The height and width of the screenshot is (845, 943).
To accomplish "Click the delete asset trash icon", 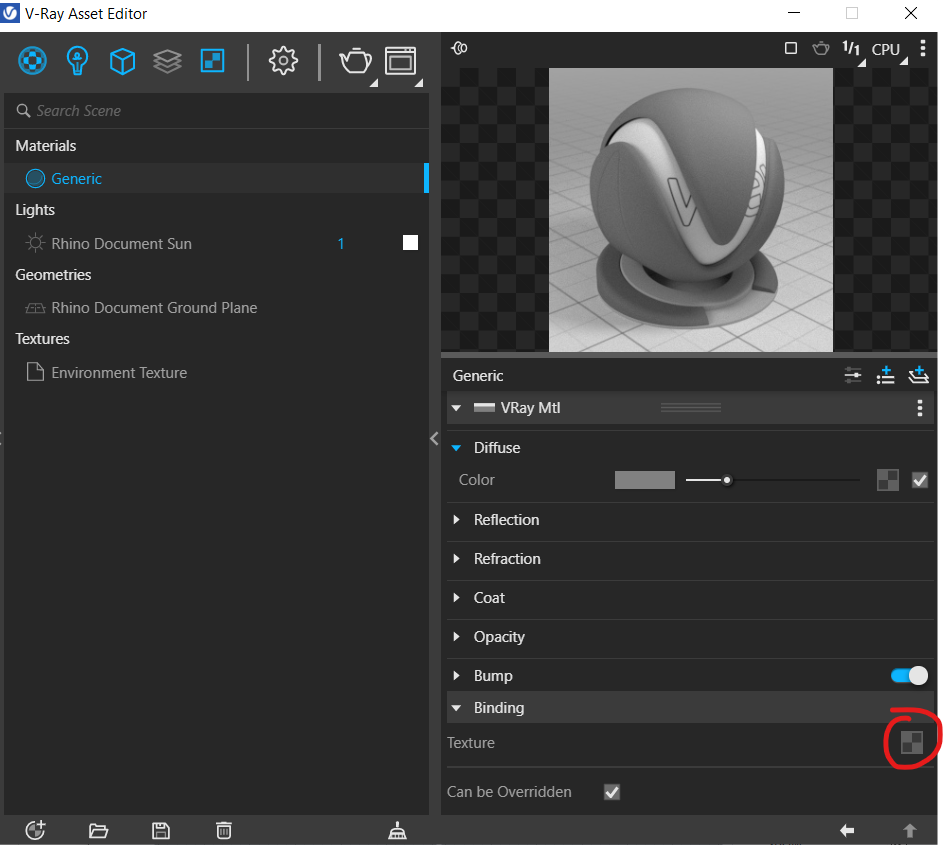I will pyautogui.click(x=224, y=831).
